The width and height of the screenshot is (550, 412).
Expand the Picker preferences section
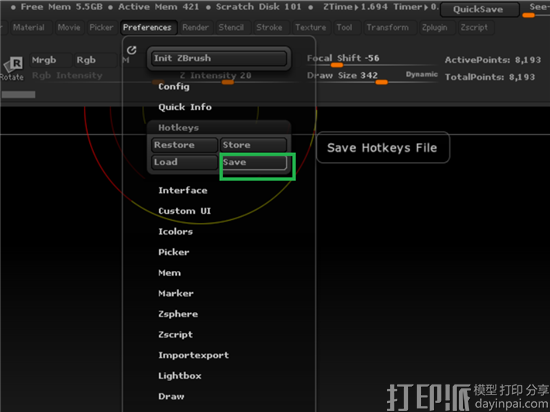point(174,252)
